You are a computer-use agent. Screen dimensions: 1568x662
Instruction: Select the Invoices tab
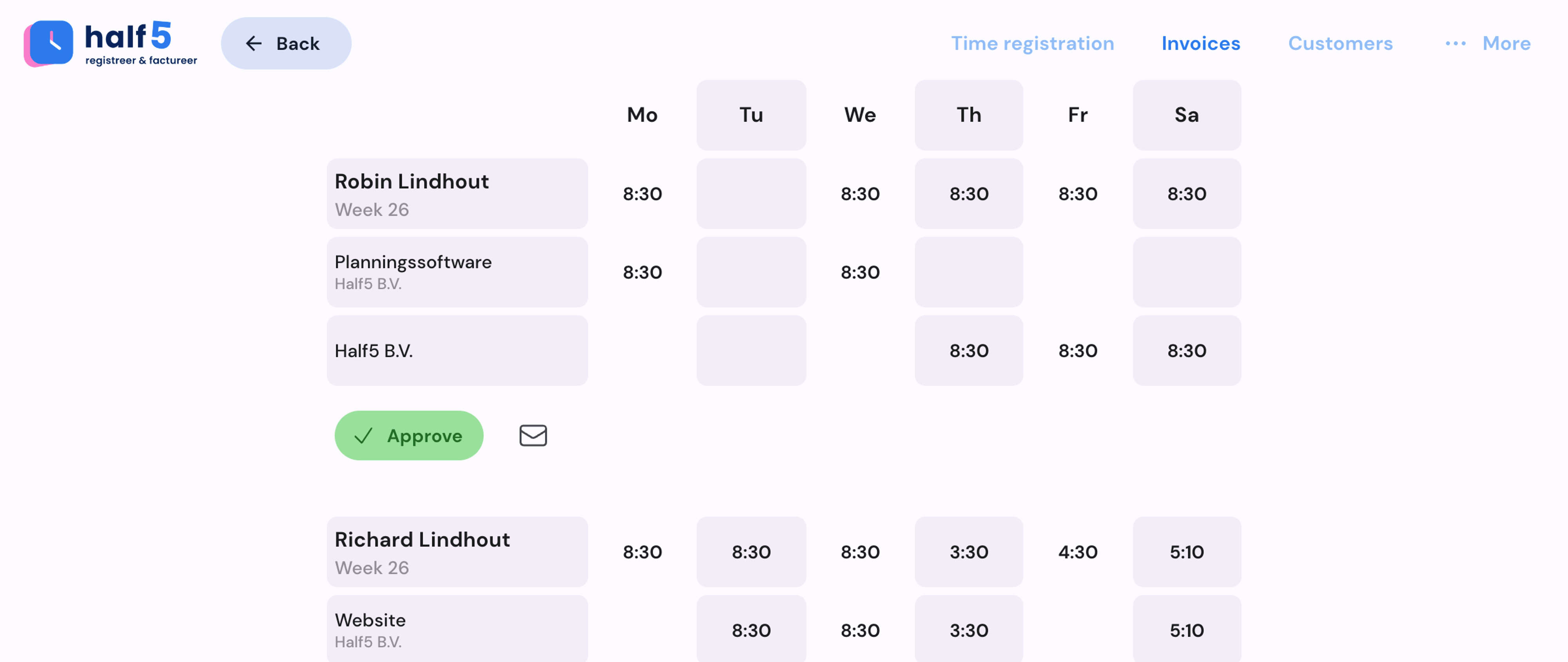(1200, 43)
